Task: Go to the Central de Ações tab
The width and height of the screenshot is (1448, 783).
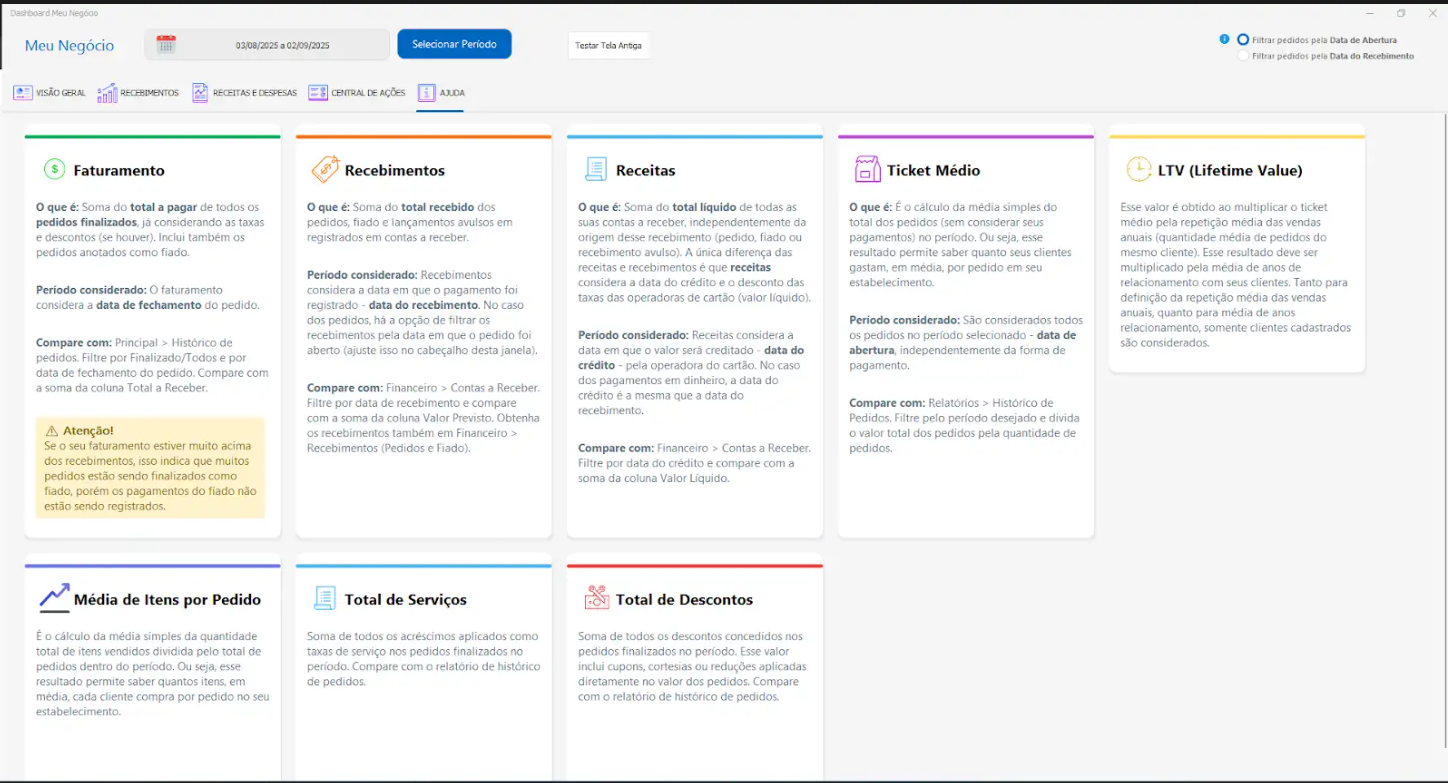Action: (357, 93)
